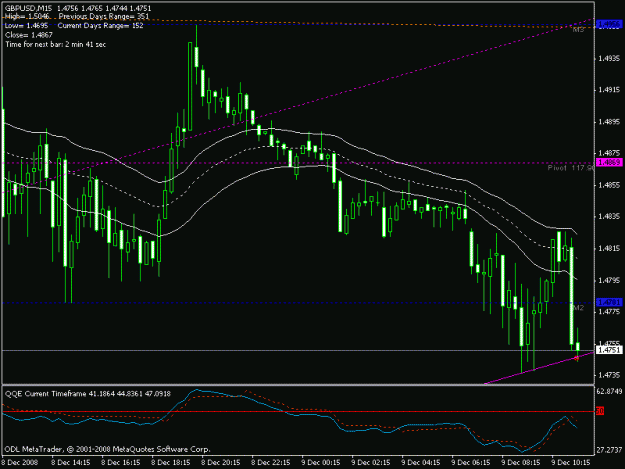Click the 8 Dec 20:15 time label
The width and height of the screenshot is (625, 469).
[x=220, y=462]
